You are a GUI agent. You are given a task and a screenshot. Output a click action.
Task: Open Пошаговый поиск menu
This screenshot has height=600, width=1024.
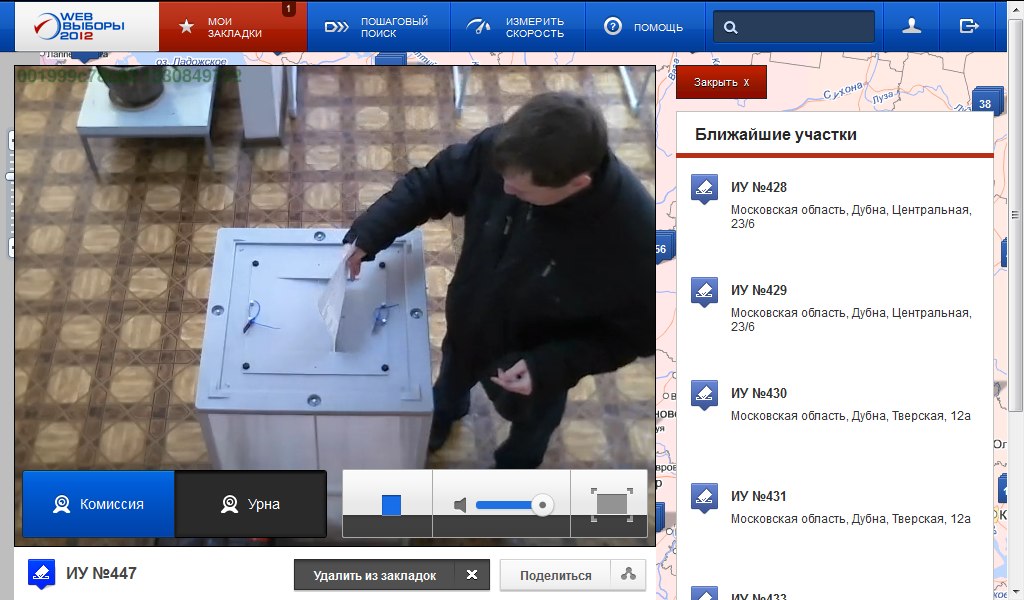tap(378, 27)
